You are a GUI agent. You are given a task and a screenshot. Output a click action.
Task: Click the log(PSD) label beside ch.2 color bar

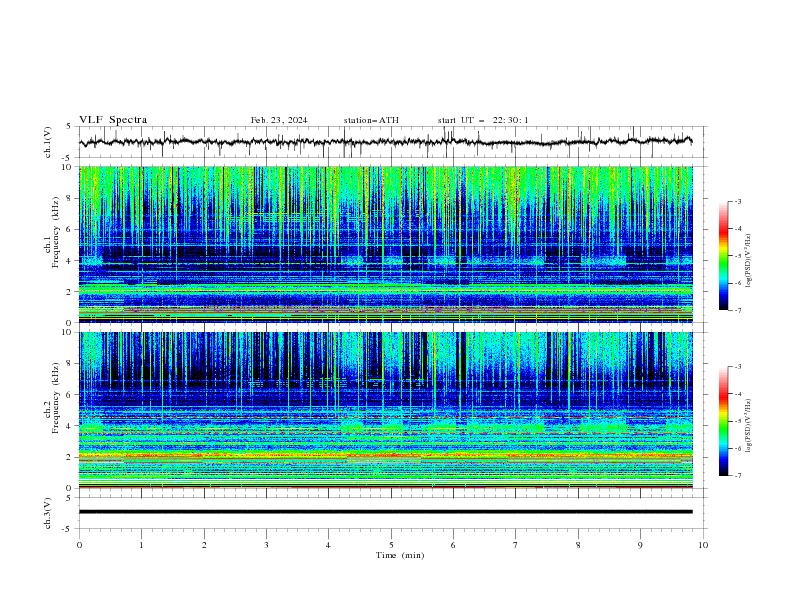[x=748, y=426]
